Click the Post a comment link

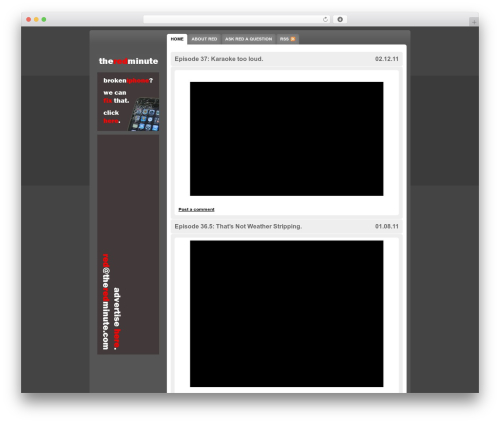(x=196, y=209)
